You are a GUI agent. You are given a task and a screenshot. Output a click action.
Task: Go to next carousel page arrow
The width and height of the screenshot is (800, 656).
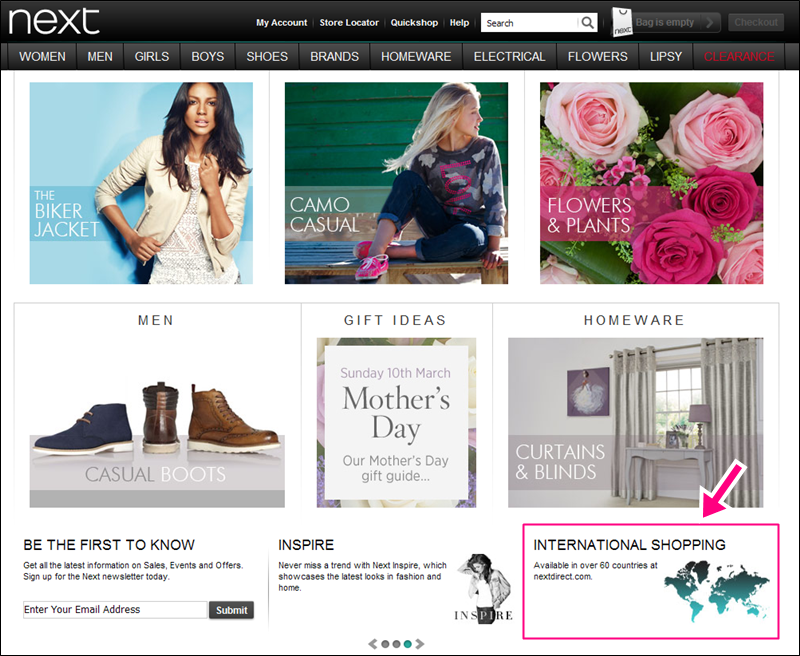tap(419, 644)
